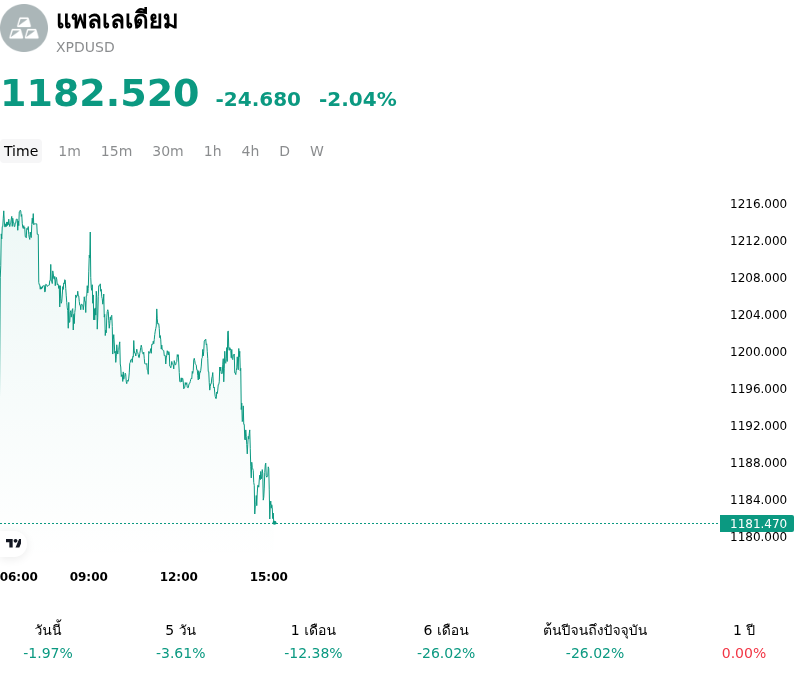Switch to the D daily interval
The height and width of the screenshot is (673, 800).
coord(285,151)
